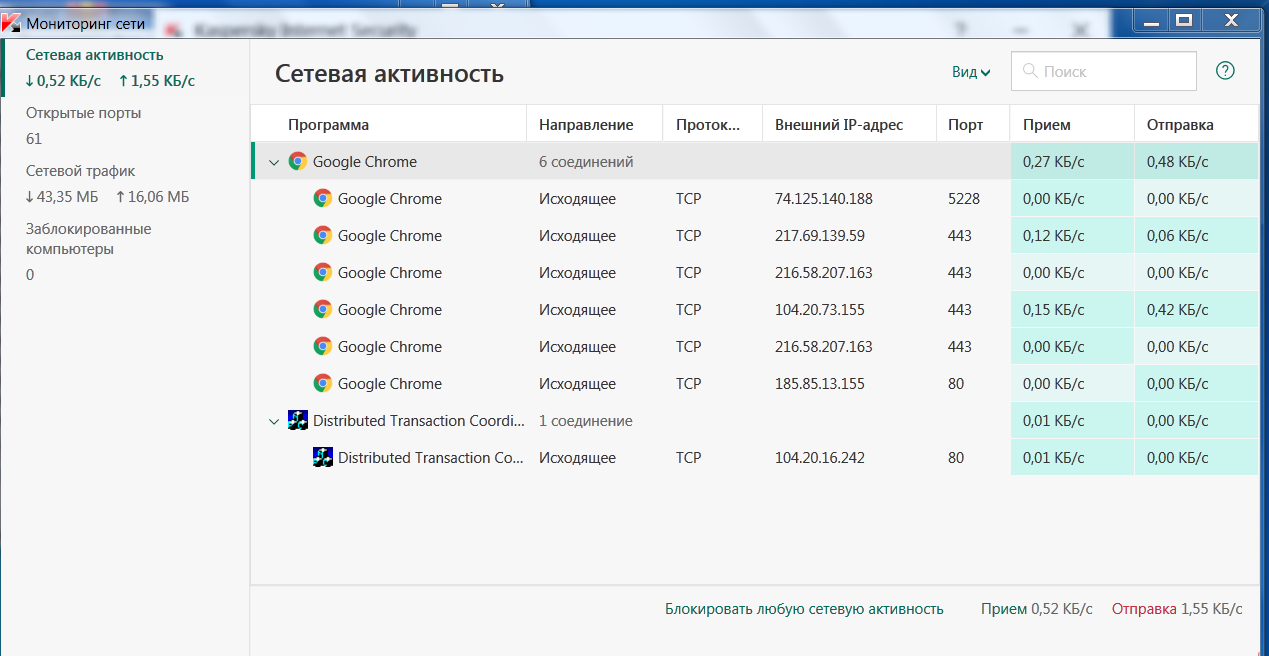Image resolution: width=1269 pixels, height=656 pixels.
Task: Click the sidebar download speed 0,52 КБ/с
Action: [x=64, y=81]
